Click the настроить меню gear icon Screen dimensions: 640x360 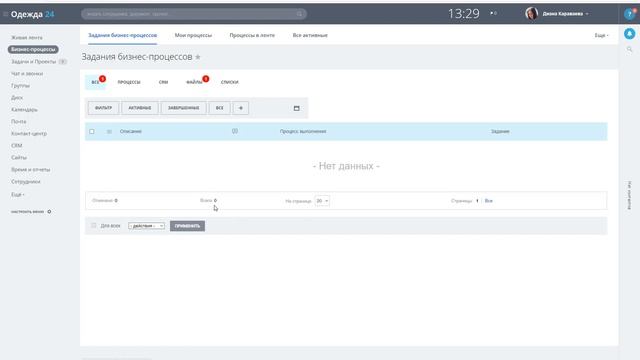49,211
